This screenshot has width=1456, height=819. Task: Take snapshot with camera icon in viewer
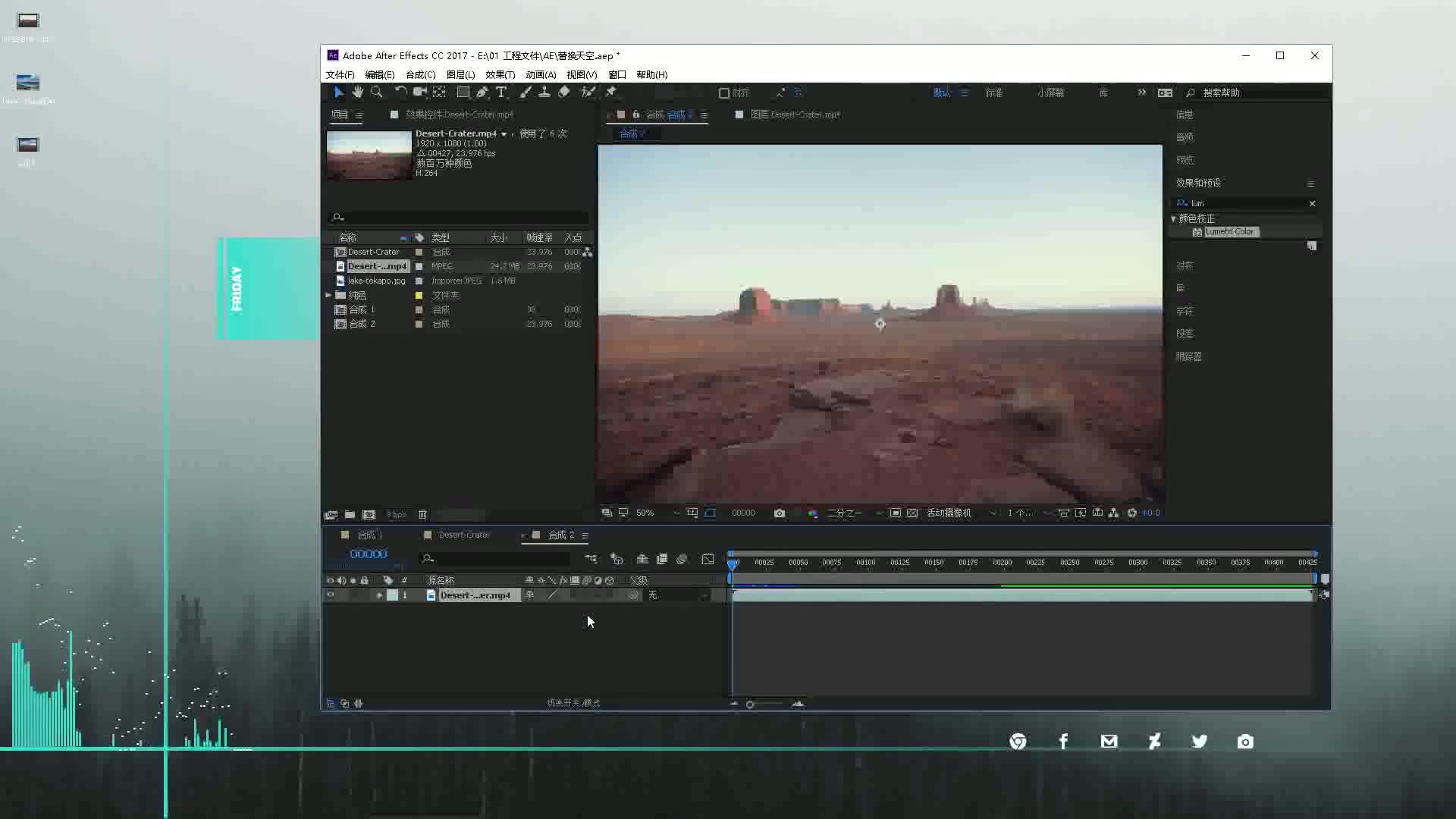(780, 513)
